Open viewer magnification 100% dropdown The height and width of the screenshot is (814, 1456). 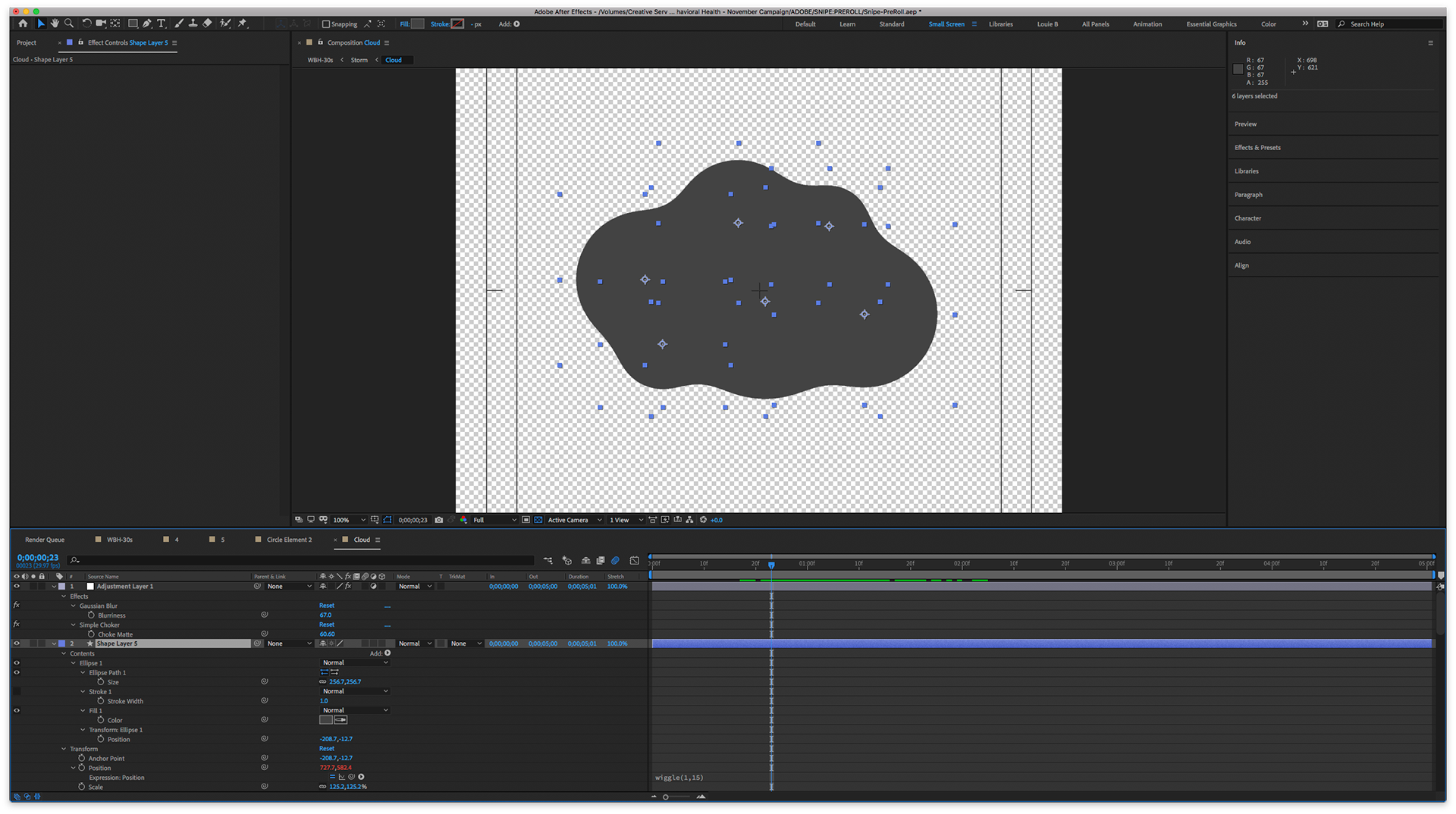349,520
